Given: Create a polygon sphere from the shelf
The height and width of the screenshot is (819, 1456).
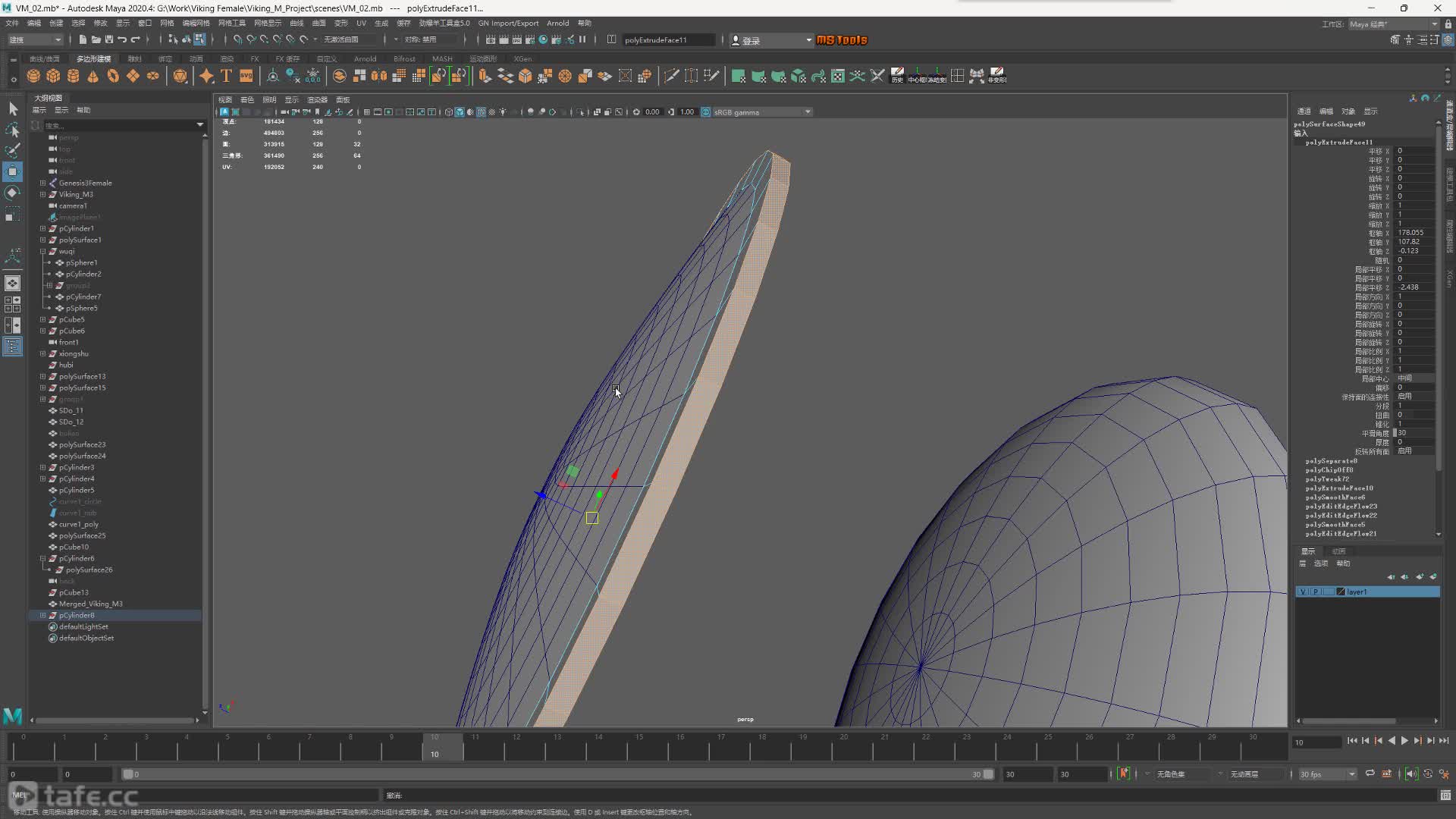Looking at the screenshot, I should pyautogui.click(x=33, y=76).
